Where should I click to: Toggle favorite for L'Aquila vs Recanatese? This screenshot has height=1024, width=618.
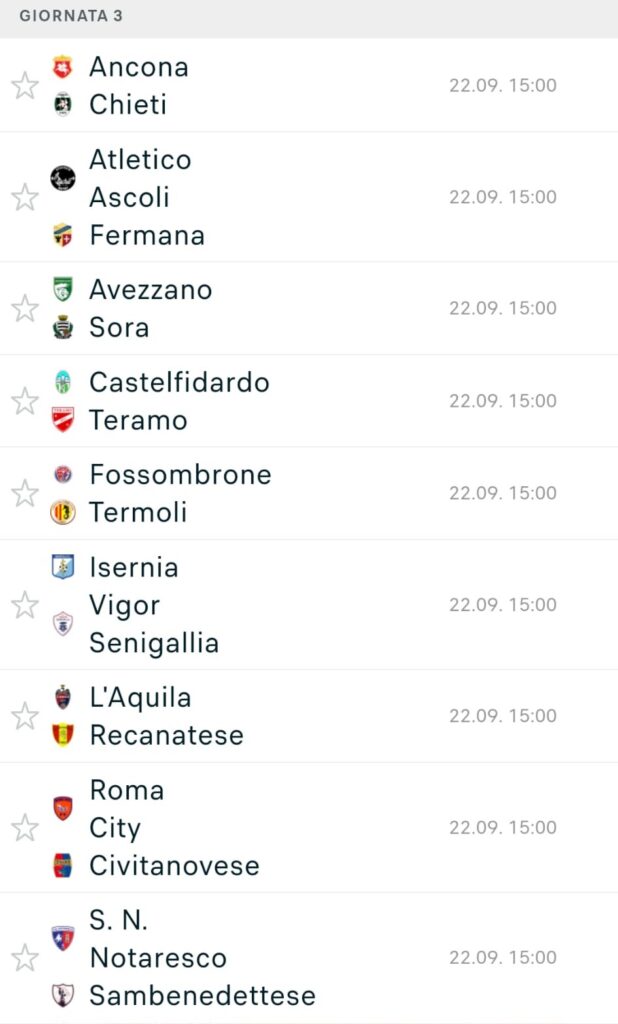(25, 716)
